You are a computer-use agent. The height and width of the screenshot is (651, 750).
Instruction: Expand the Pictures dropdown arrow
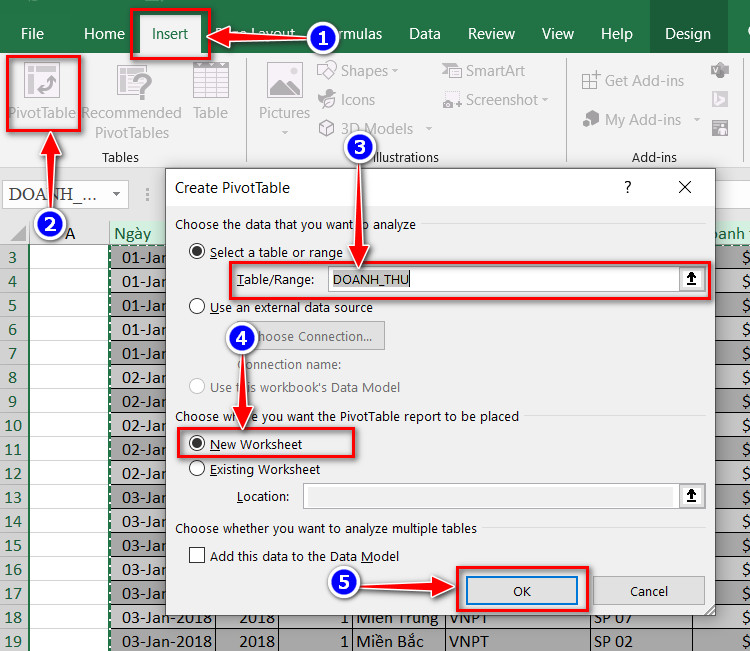tap(285, 132)
